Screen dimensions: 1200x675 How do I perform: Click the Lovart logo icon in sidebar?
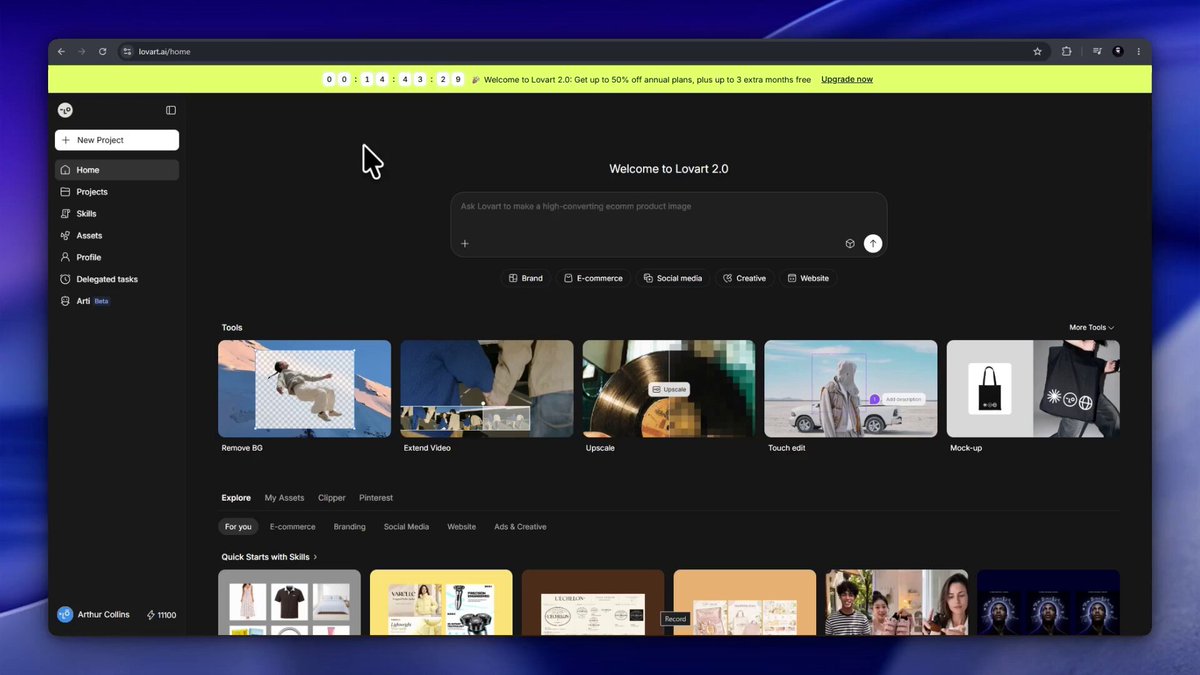click(65, 110)
